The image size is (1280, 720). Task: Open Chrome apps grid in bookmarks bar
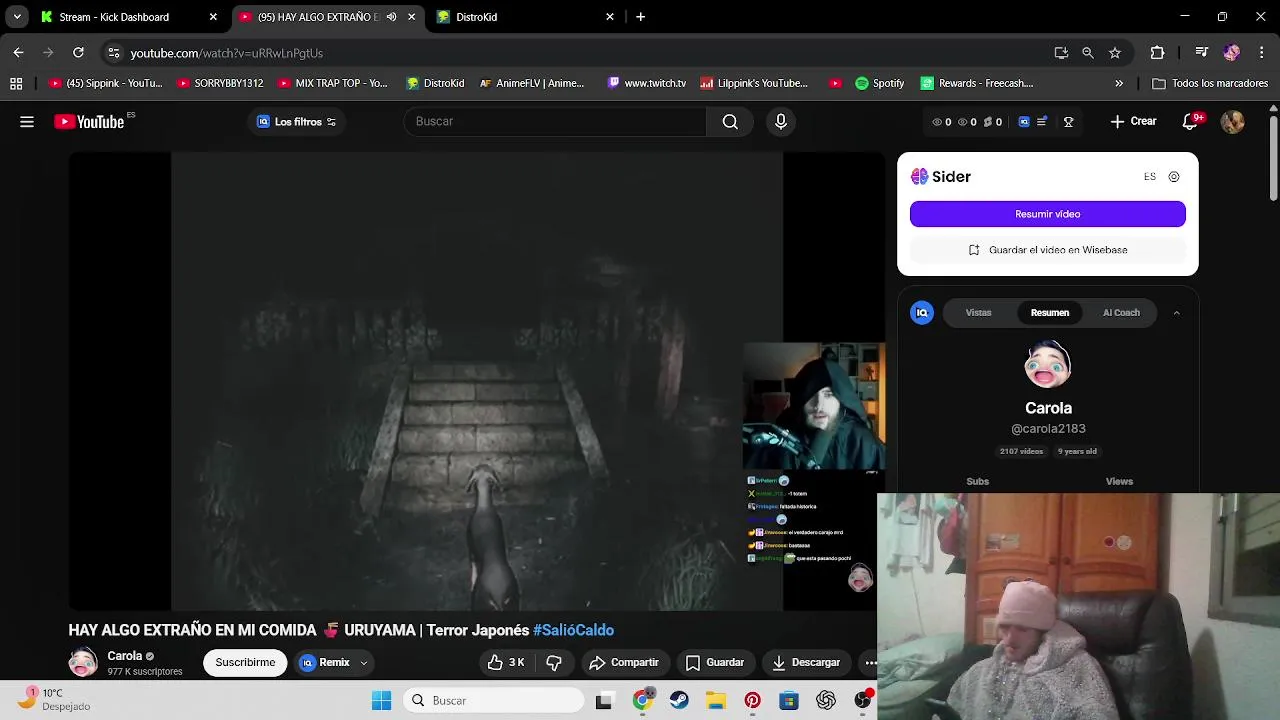pyautogui.click(x=16, y=84)
